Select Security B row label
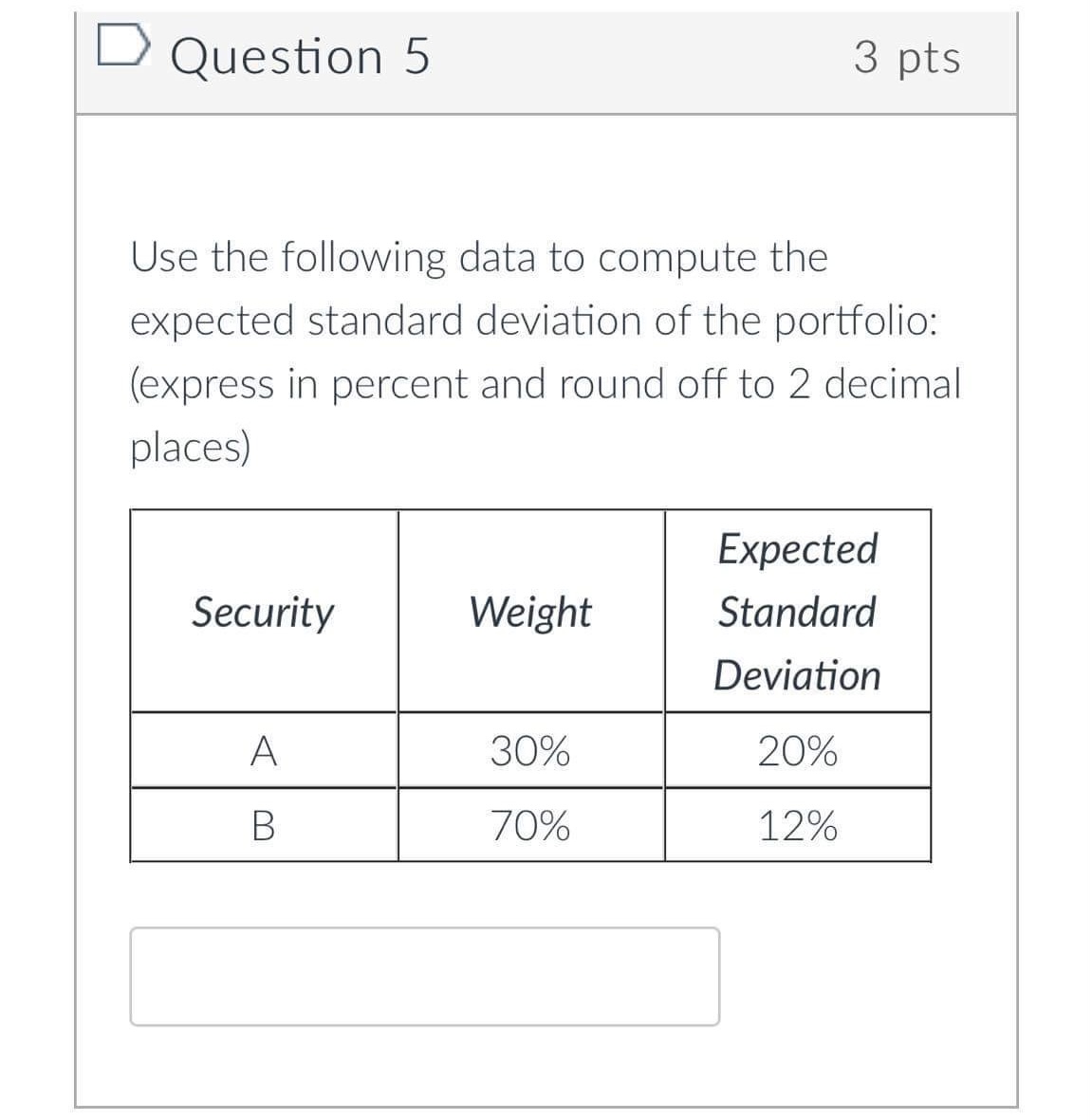Screen dimensions: 1092x1120 point(263,827)
